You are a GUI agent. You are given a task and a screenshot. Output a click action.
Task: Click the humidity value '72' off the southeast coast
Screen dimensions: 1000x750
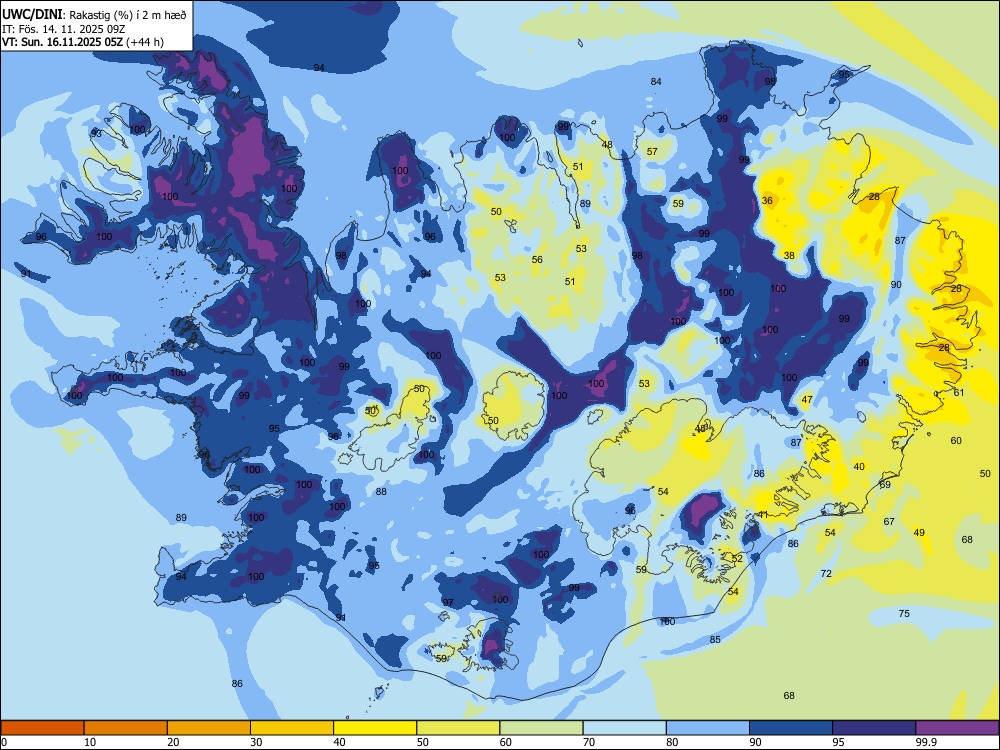click(826, 574)
